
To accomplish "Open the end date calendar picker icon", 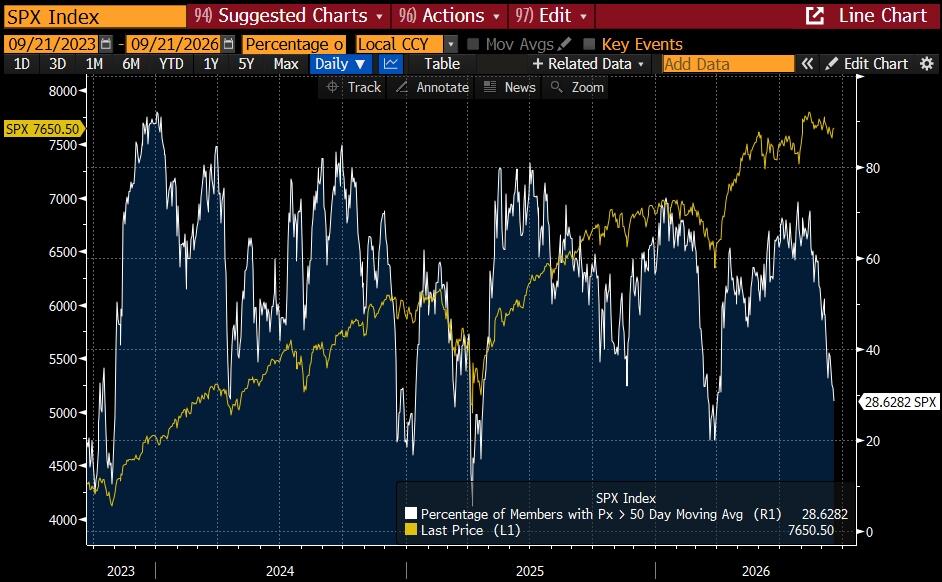I will click(228, 44).
